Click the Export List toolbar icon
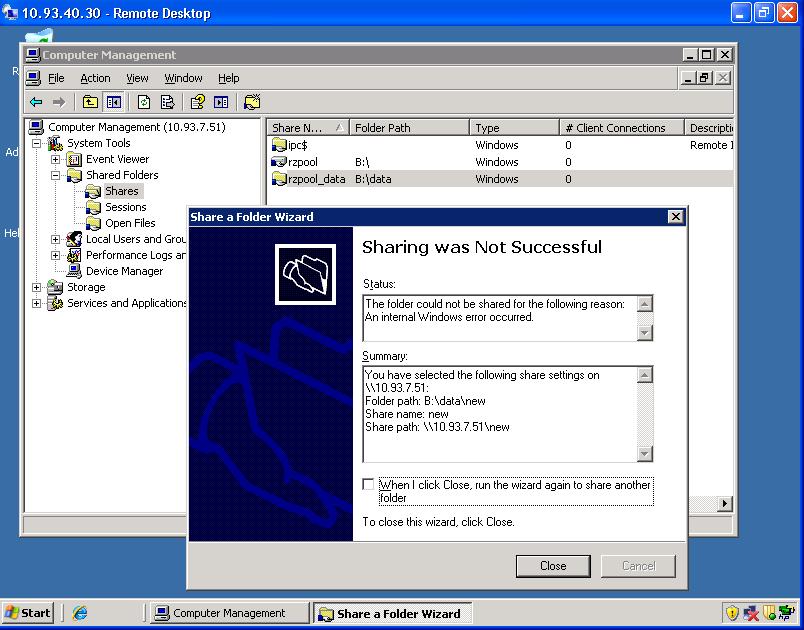804x630 pixels. click(167, 102)
